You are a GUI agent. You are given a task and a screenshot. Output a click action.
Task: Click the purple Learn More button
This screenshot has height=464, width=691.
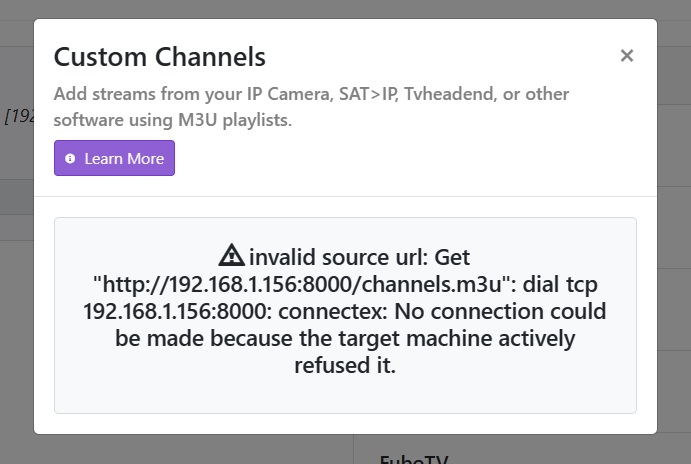click(114, 158)
